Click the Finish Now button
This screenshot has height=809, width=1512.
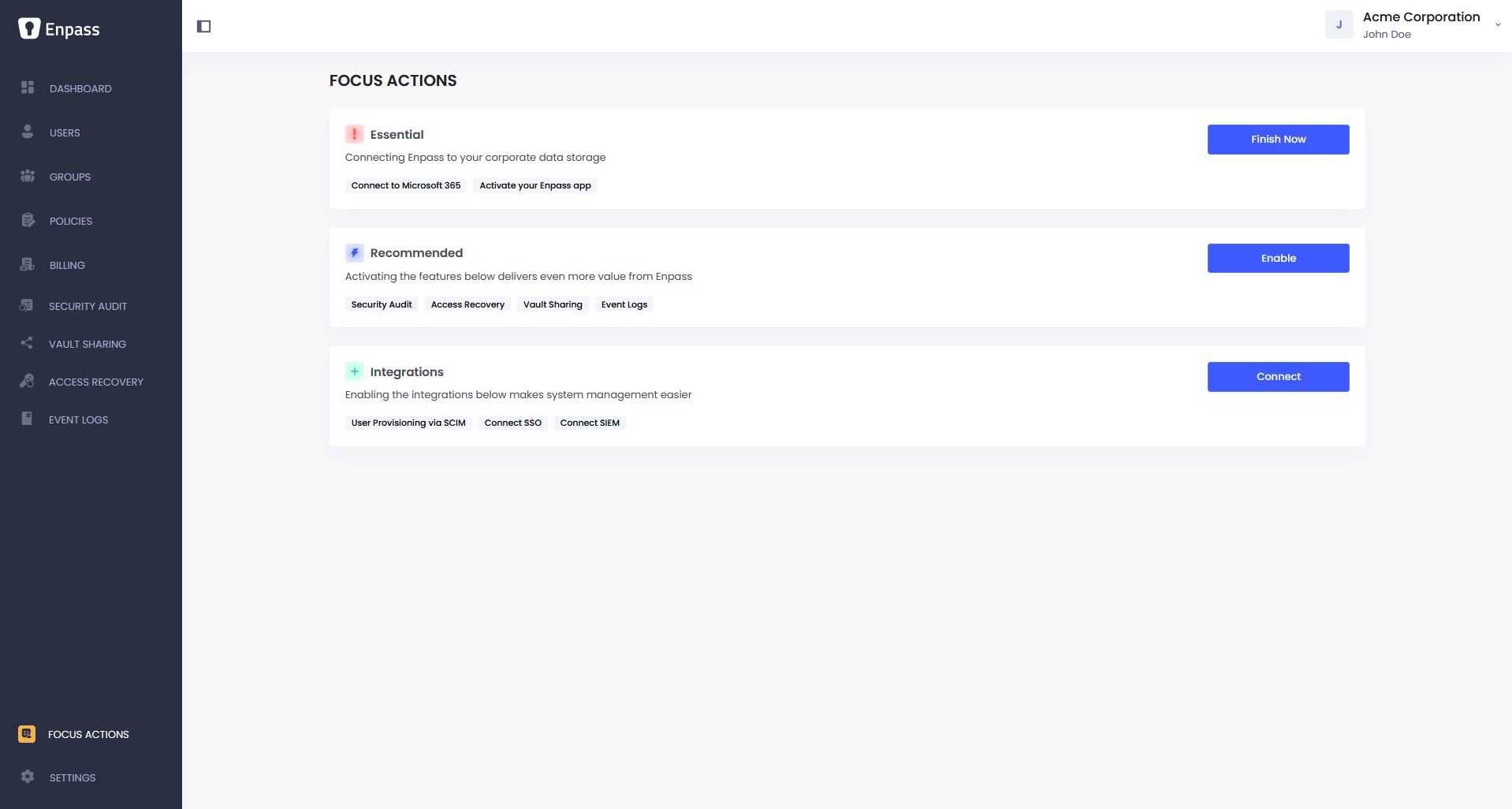tap(1278, 140)
